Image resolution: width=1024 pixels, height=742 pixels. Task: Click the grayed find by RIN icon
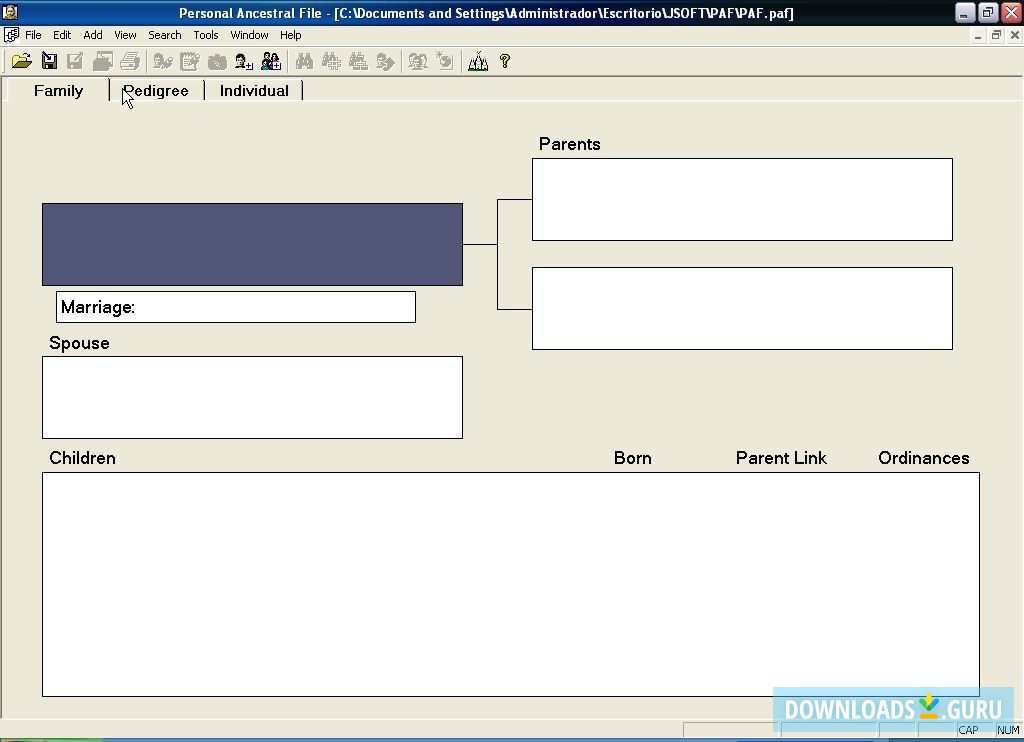point(331,61)
